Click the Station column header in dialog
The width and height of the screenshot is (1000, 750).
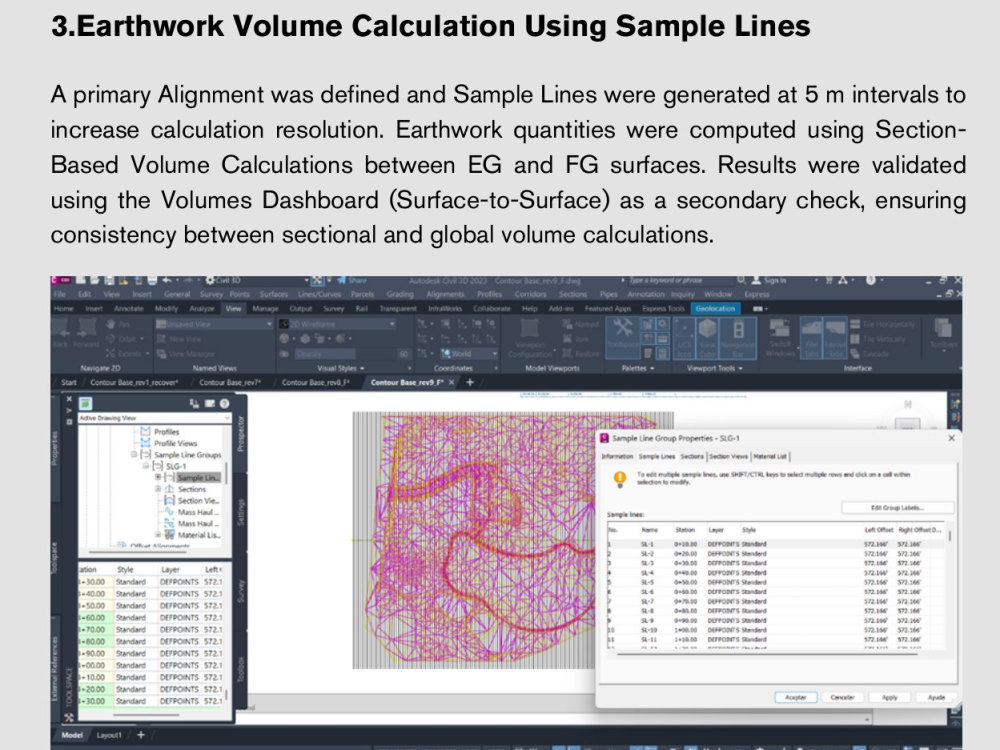(685, 530)
